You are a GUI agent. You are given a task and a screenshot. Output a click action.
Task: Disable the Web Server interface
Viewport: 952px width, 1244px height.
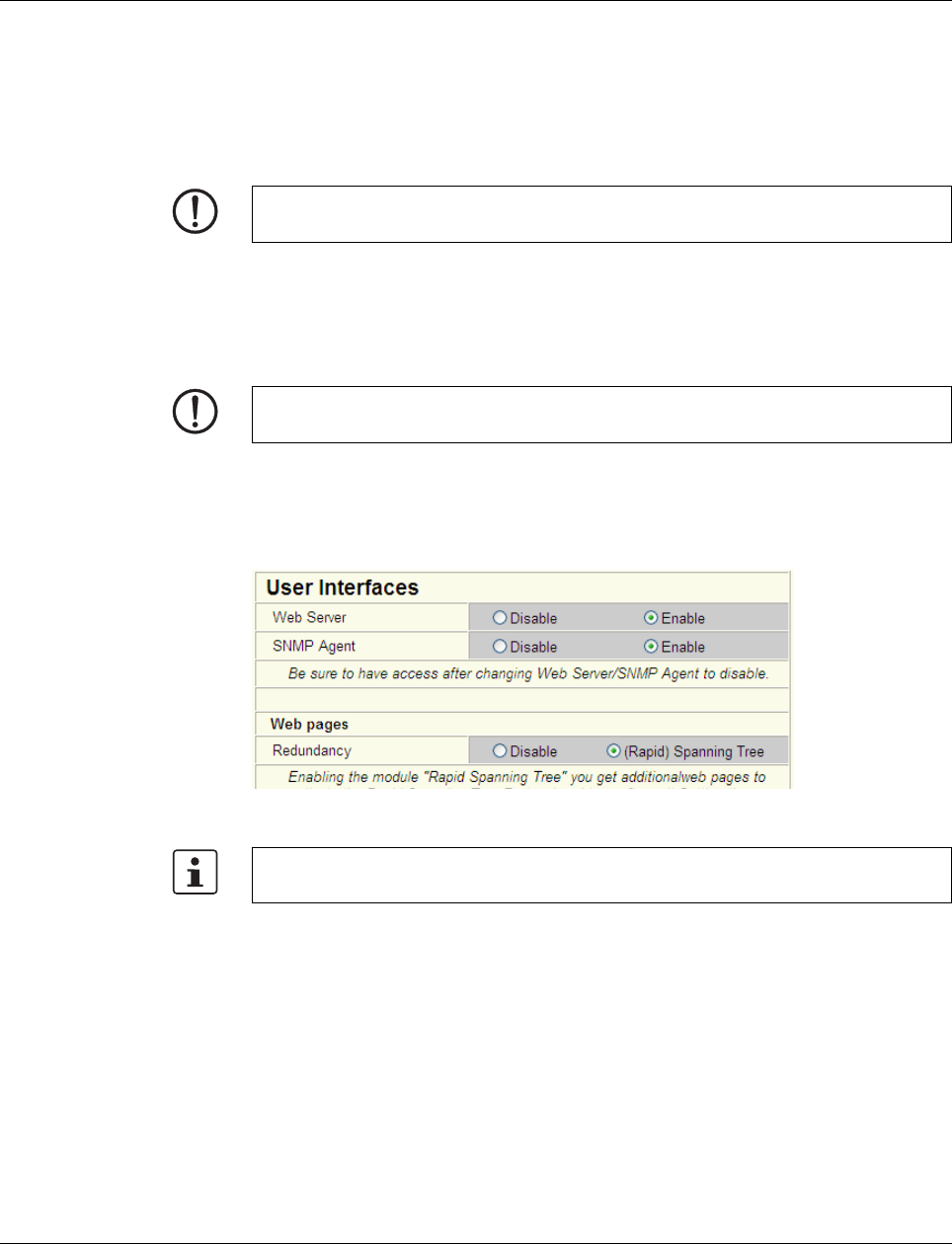(500, 618)
